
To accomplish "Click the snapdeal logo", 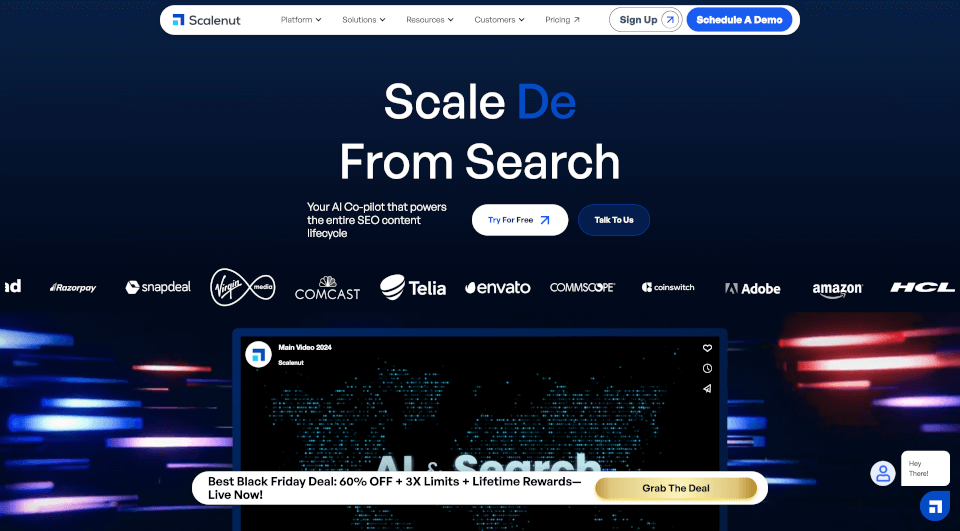I will [x=158, y=287].
